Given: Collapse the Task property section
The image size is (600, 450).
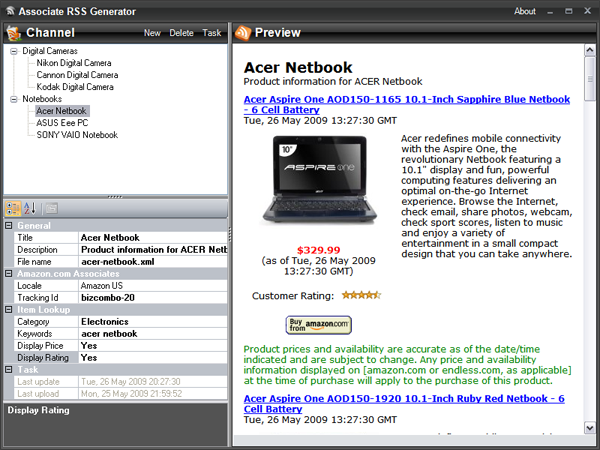Looking at the screenshot, I should pyautogui.click(x=8, y=370).
